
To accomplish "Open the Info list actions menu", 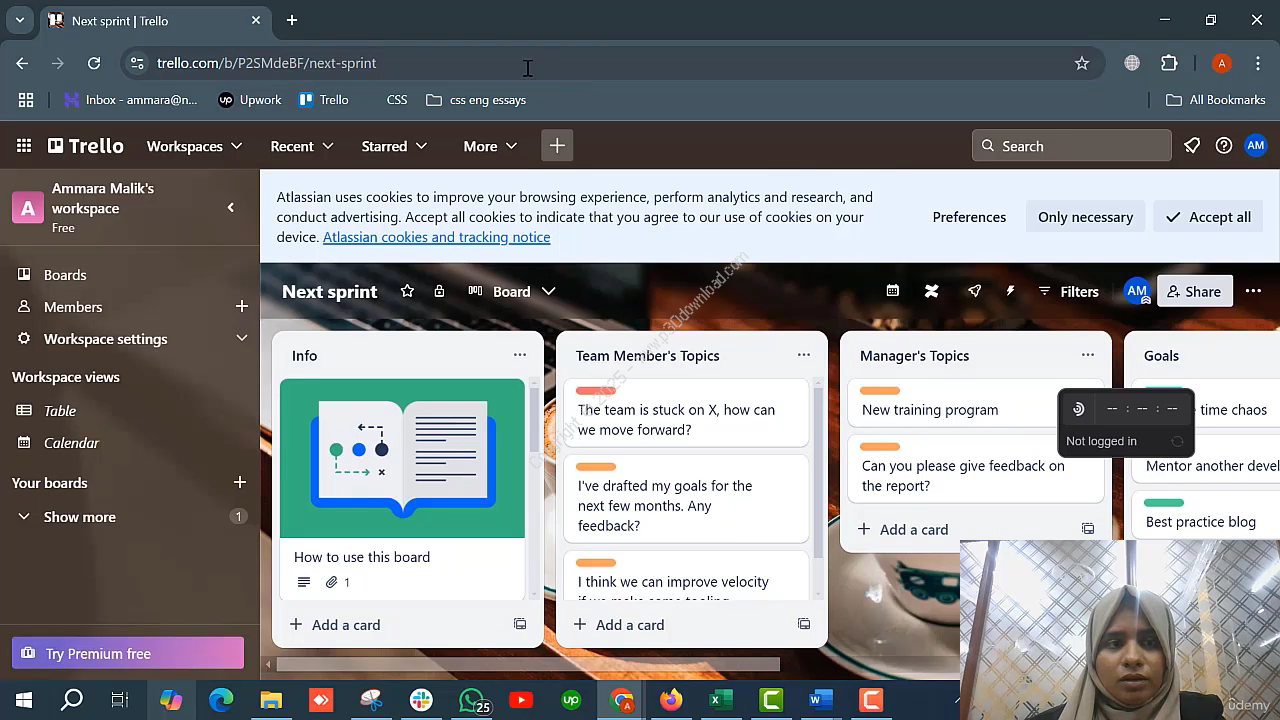I will [x=520, y=355].
